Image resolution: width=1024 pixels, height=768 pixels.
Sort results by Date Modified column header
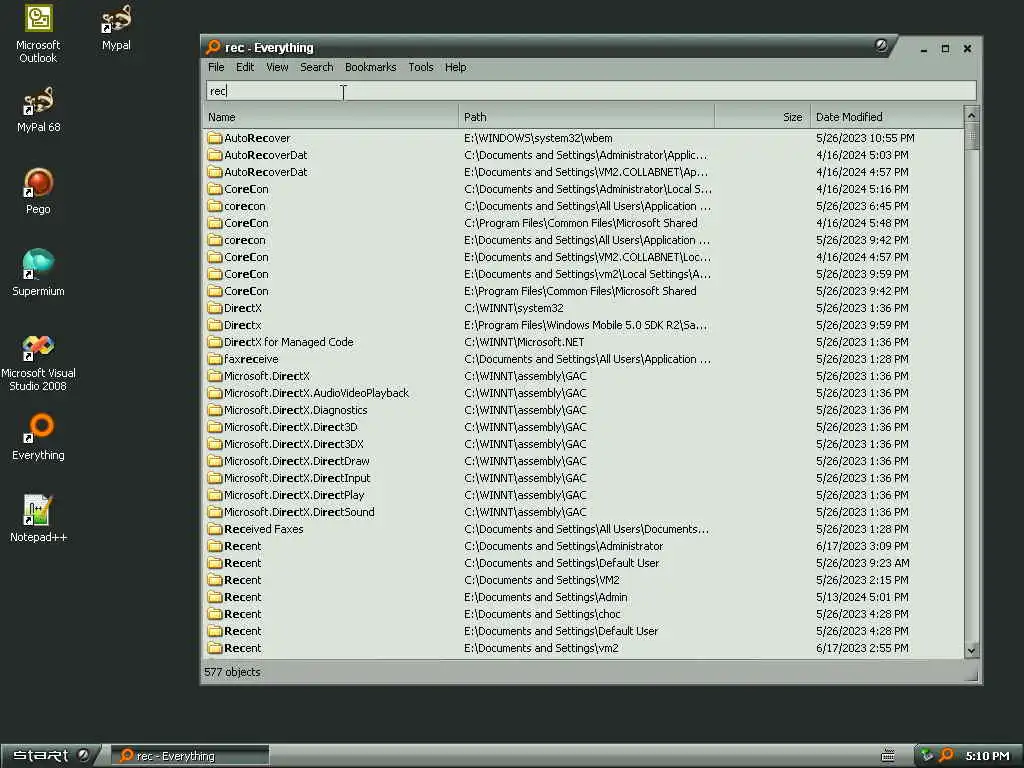886,117
